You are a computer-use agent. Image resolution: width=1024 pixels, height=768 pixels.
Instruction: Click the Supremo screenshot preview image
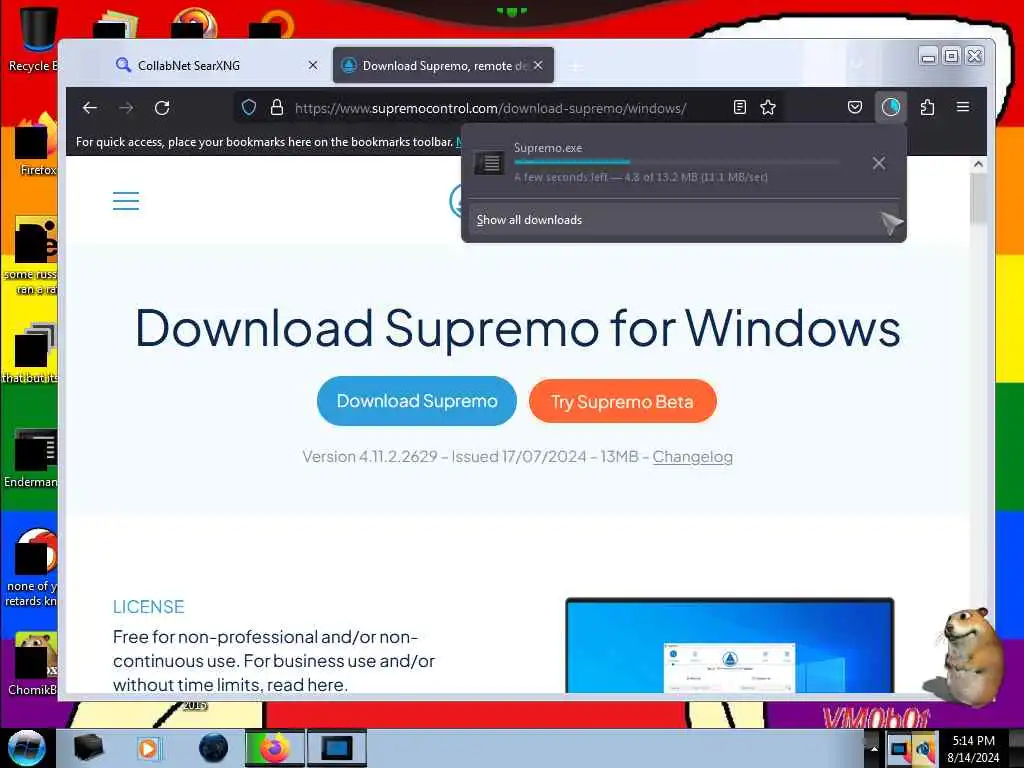click(729, 645)
